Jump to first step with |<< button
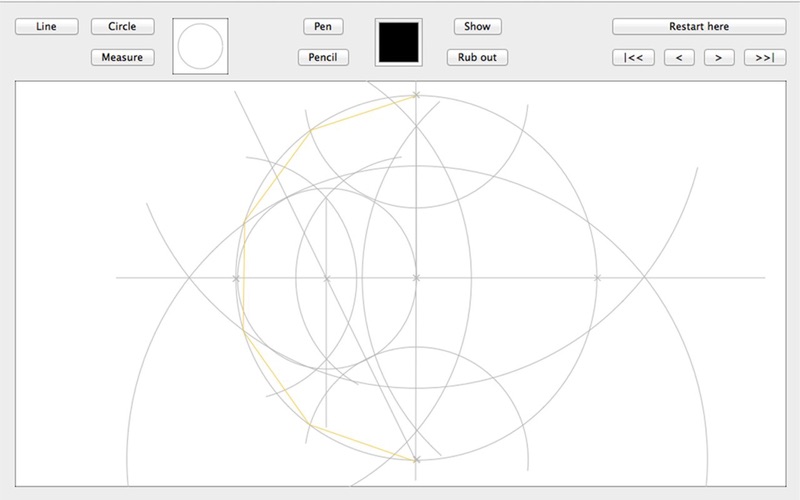The height and width of the screenshot is (500, 800). point(633,58)
